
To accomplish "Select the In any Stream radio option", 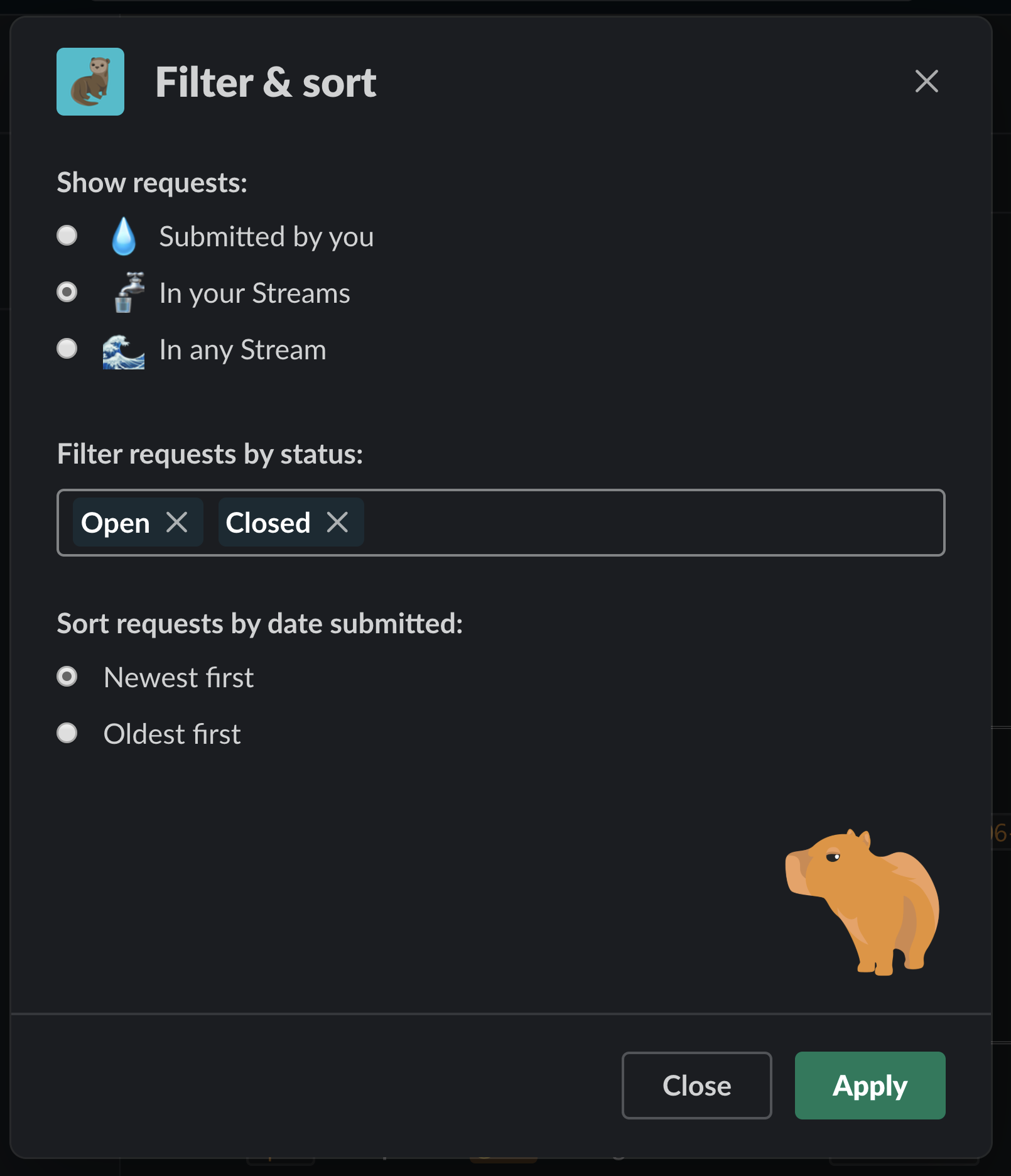I will click(x=67, y=349).
